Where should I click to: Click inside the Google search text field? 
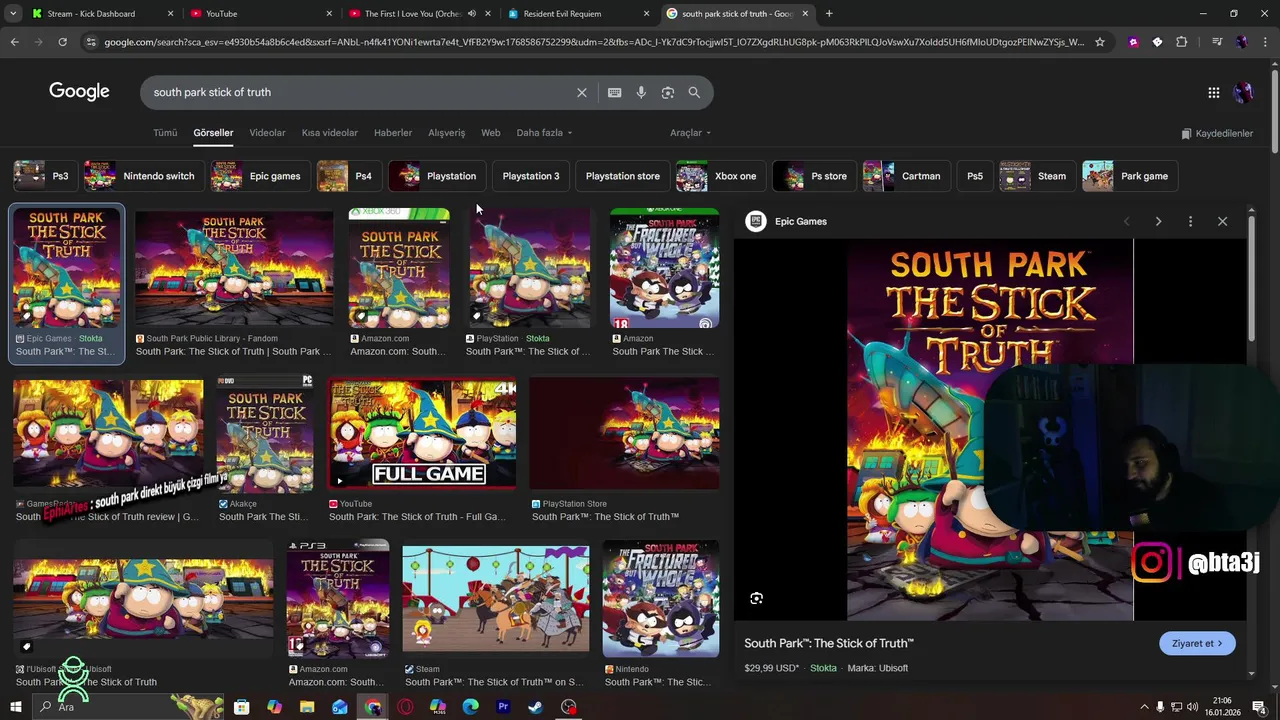tap(360, 92)
